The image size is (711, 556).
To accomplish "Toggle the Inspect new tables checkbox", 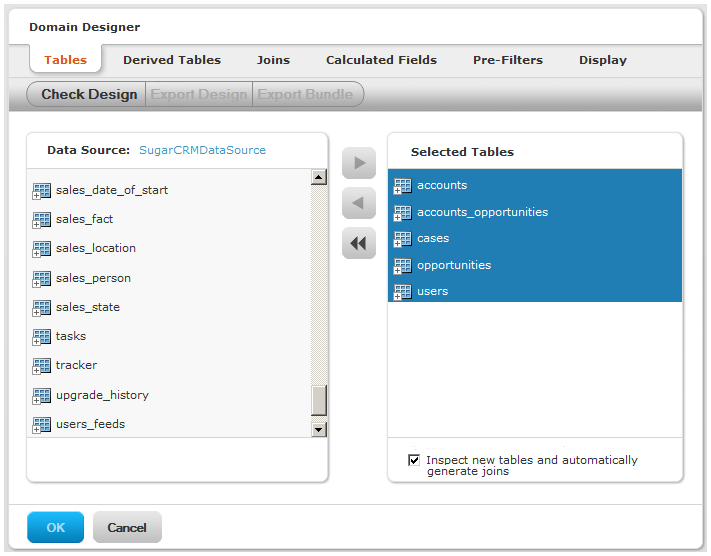I will click(414, 460).
